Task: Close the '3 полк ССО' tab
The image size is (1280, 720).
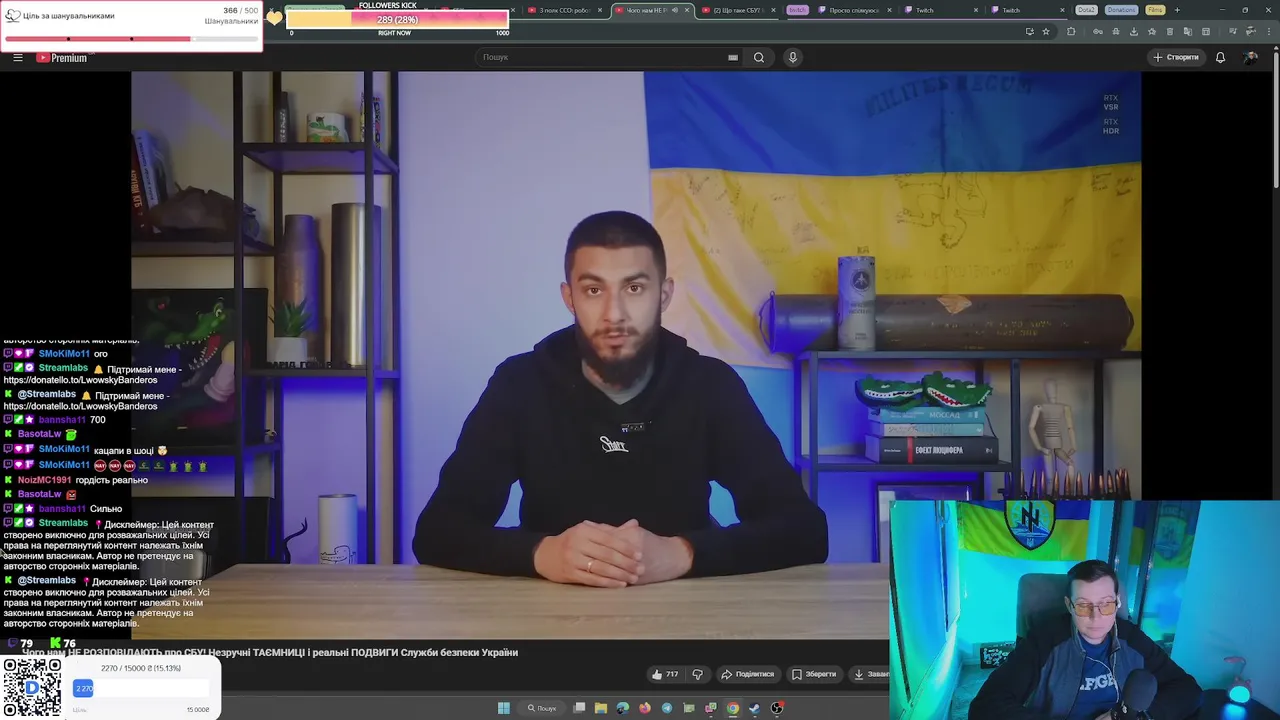Action: [600, 10]
